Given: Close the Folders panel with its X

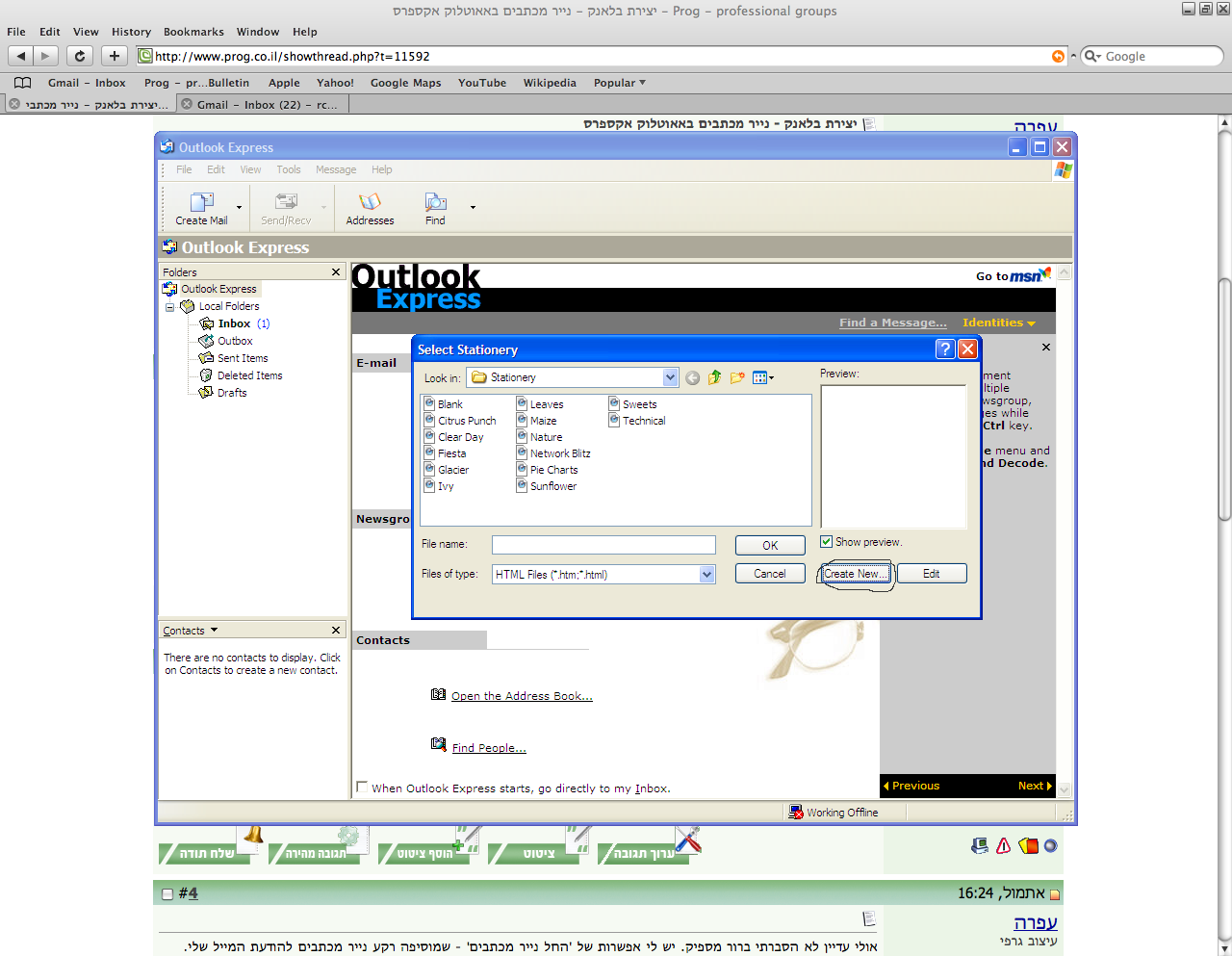Looking at the screenshot, I should [x=336, y=272].
